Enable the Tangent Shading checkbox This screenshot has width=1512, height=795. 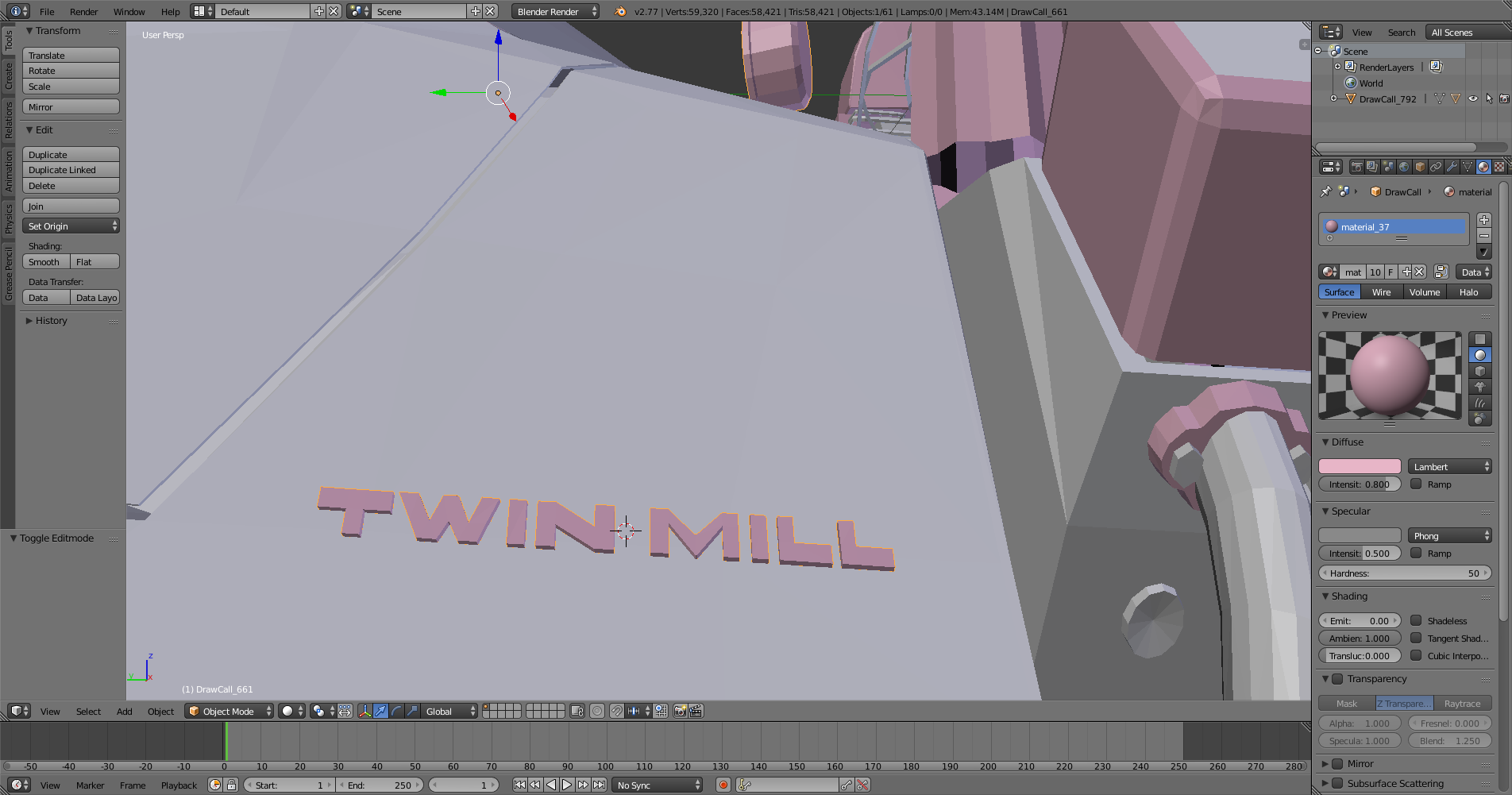[1416, 638]
